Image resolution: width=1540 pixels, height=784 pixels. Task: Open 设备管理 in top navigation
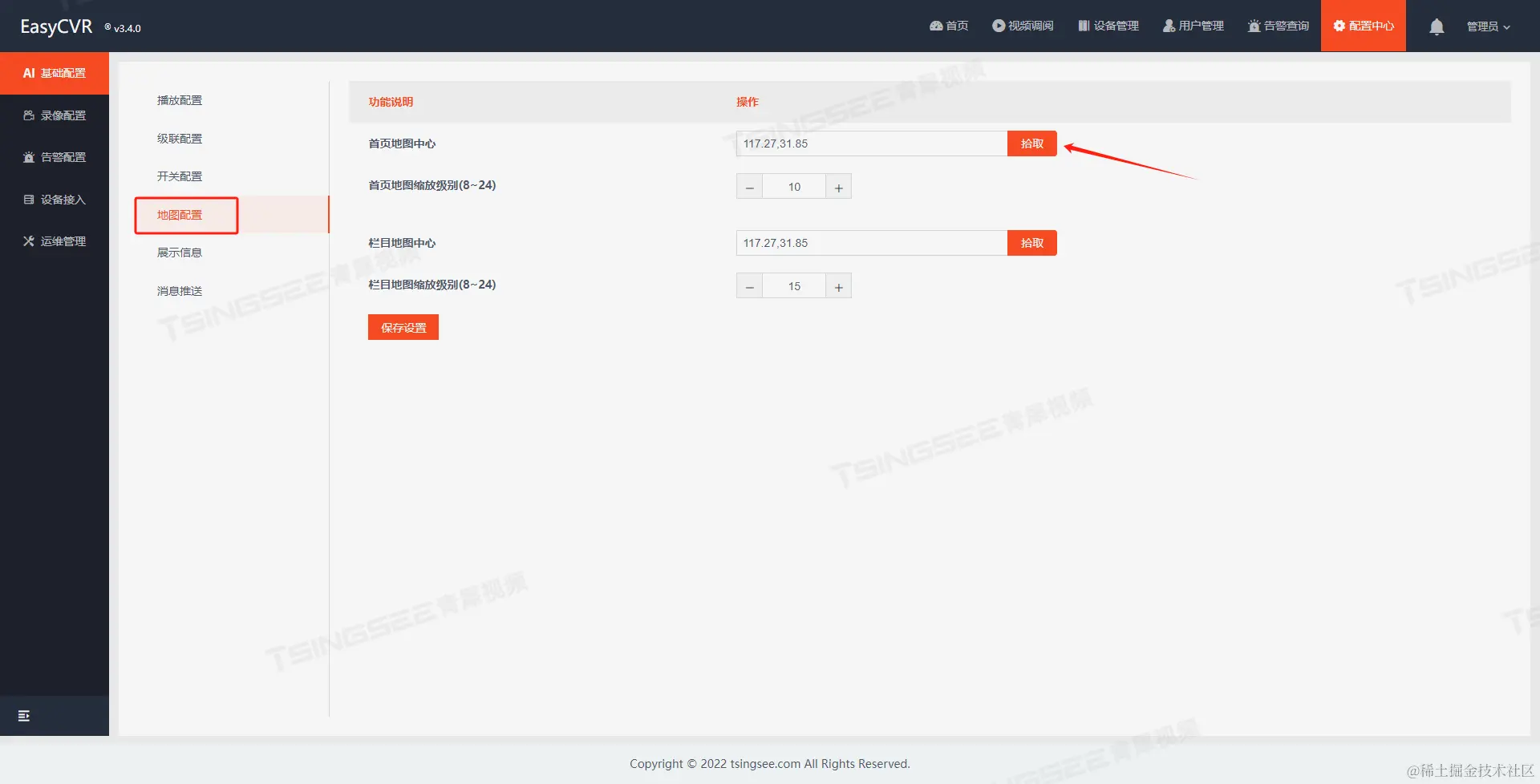(1108, 26)
